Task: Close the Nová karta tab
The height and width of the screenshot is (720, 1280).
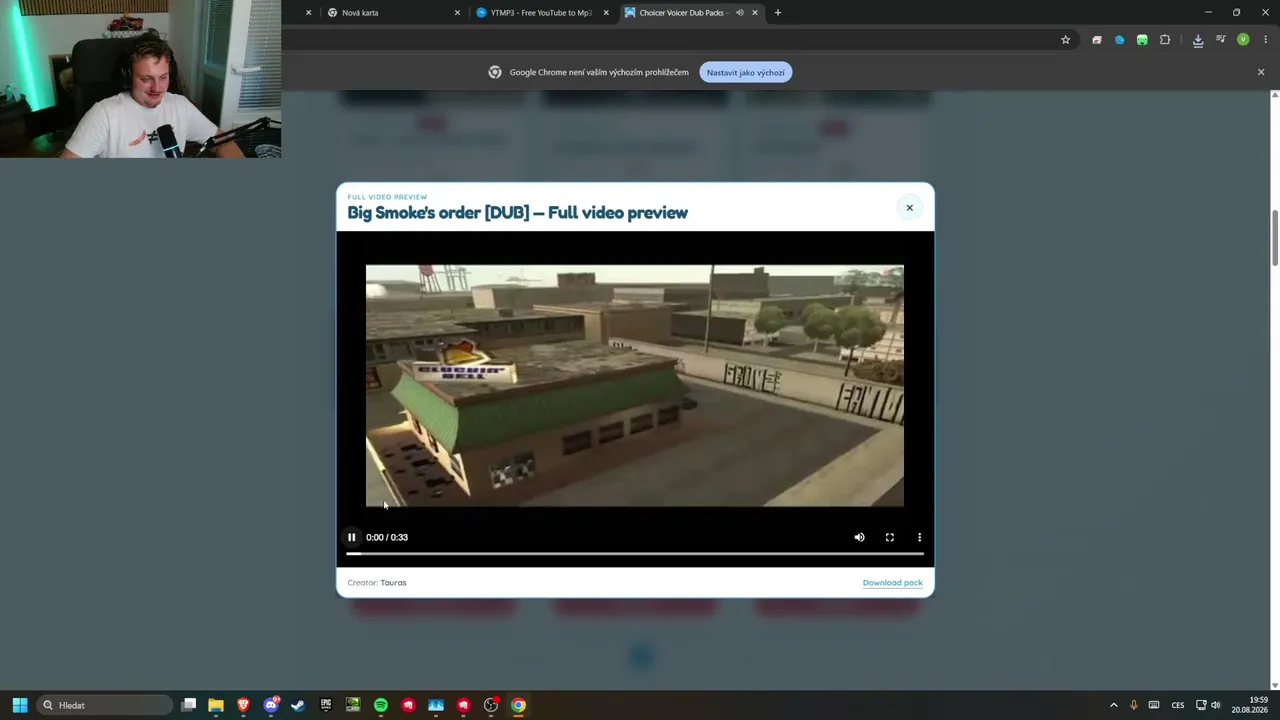Action: tap(457, 13)
